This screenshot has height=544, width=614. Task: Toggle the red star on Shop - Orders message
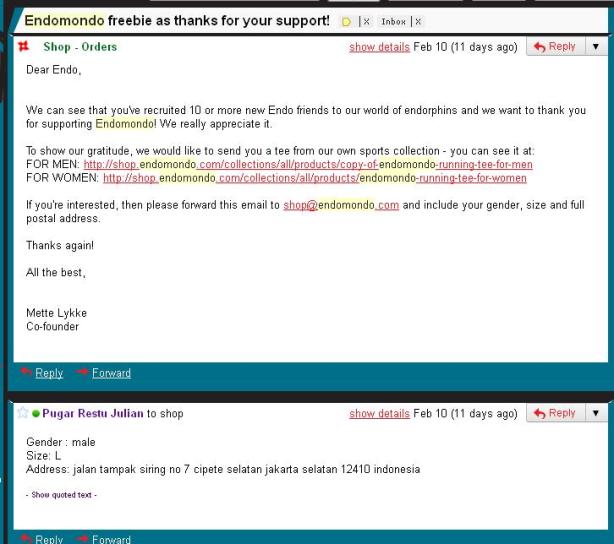[x=23, y=47]
